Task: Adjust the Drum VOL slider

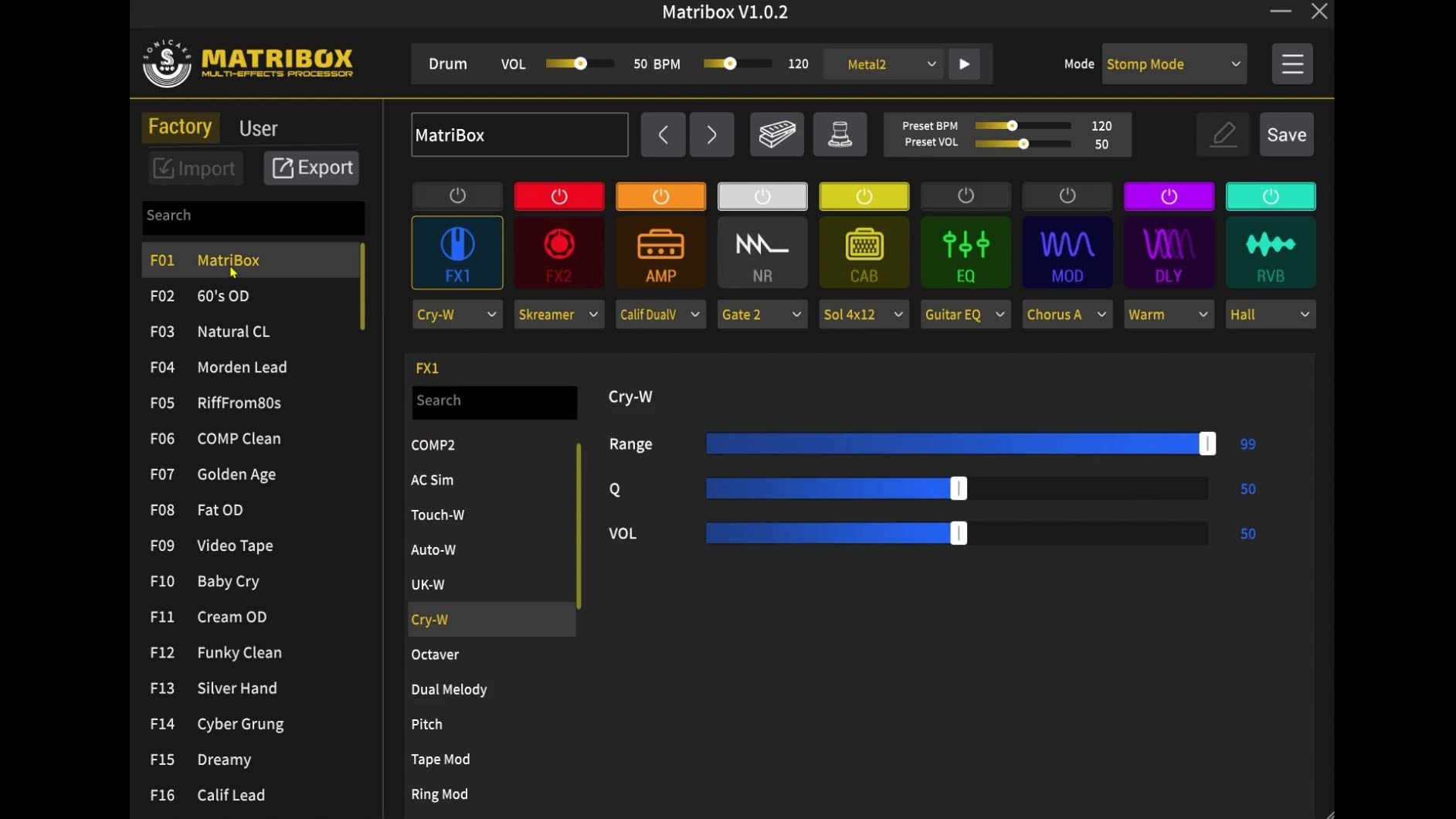Action: (580, 64)
